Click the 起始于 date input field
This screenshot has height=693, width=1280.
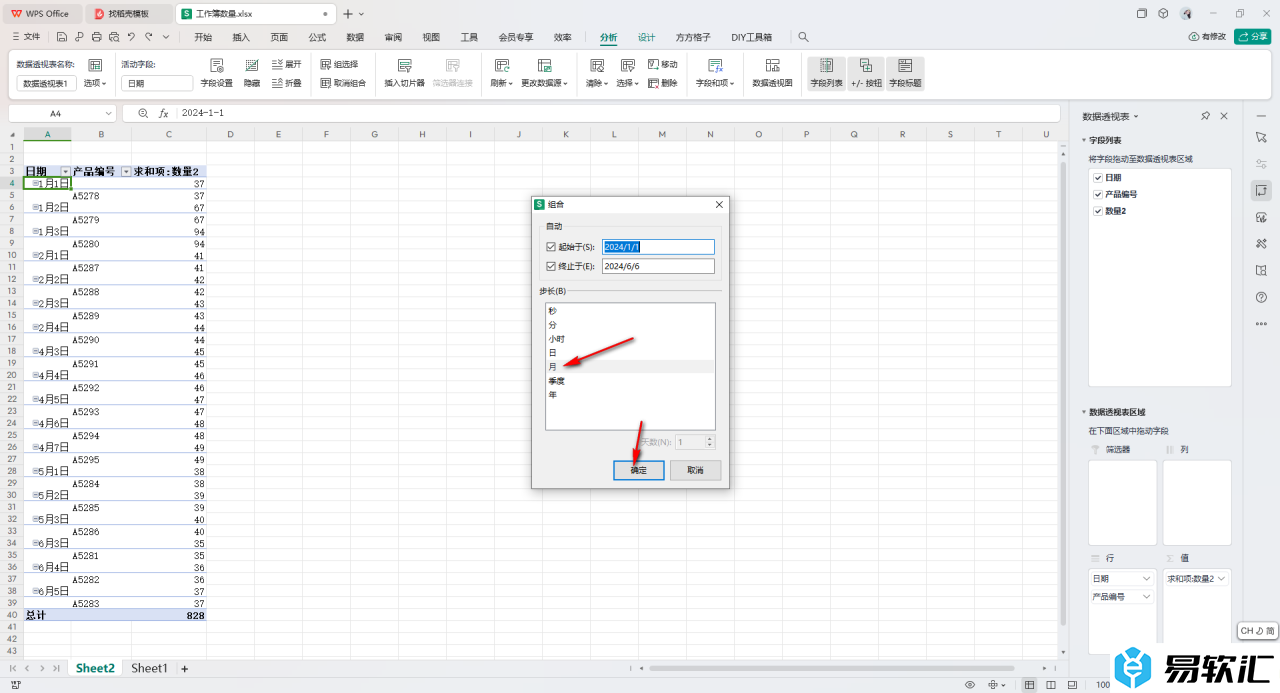point(658,247)
